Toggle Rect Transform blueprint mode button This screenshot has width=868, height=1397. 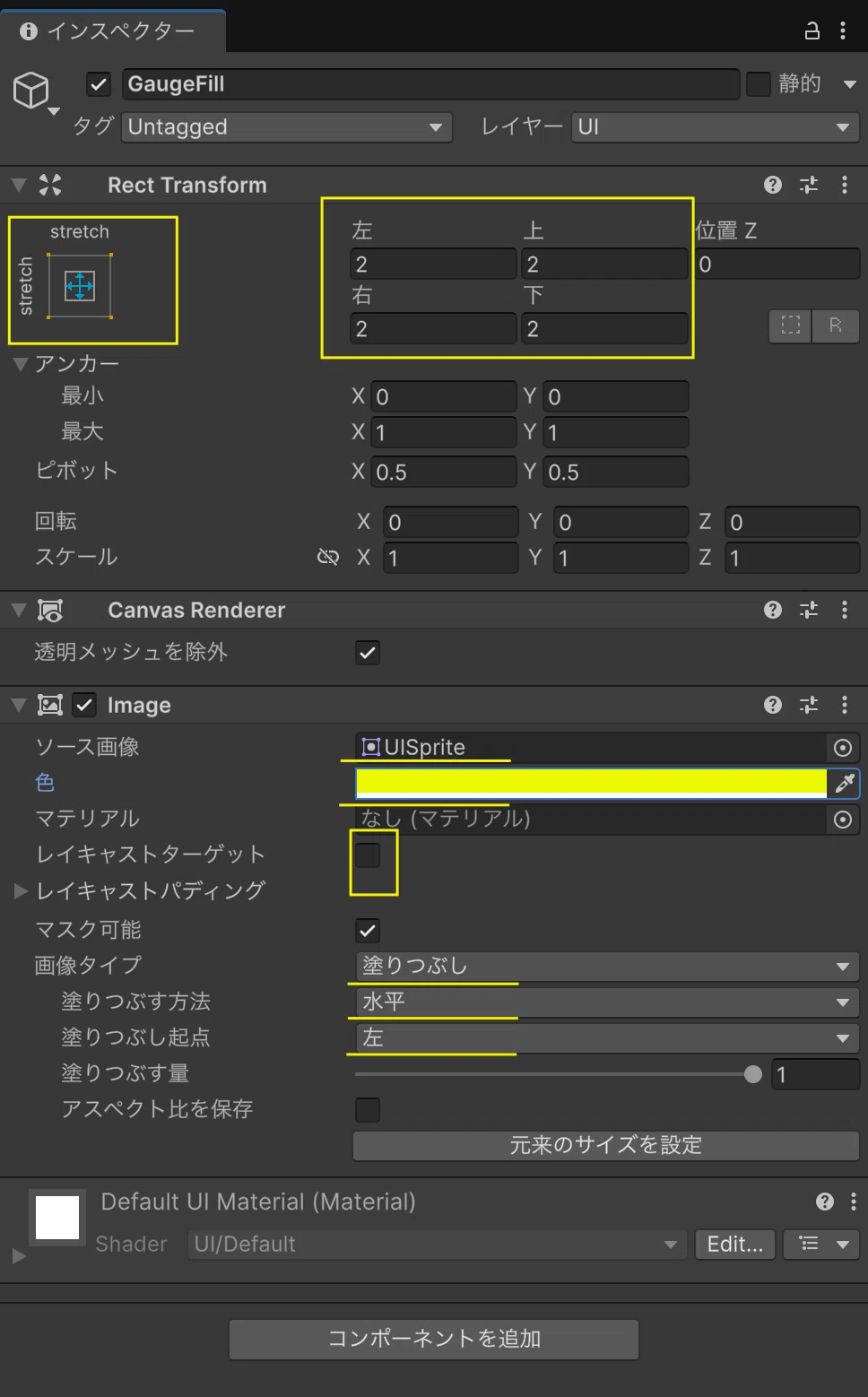tap(791, 325)
